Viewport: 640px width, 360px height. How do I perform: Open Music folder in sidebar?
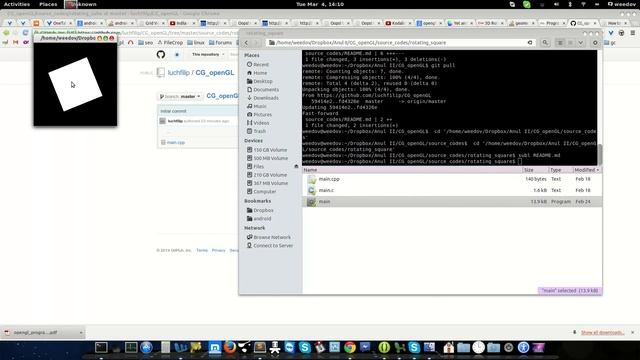(x=256, y=106)
